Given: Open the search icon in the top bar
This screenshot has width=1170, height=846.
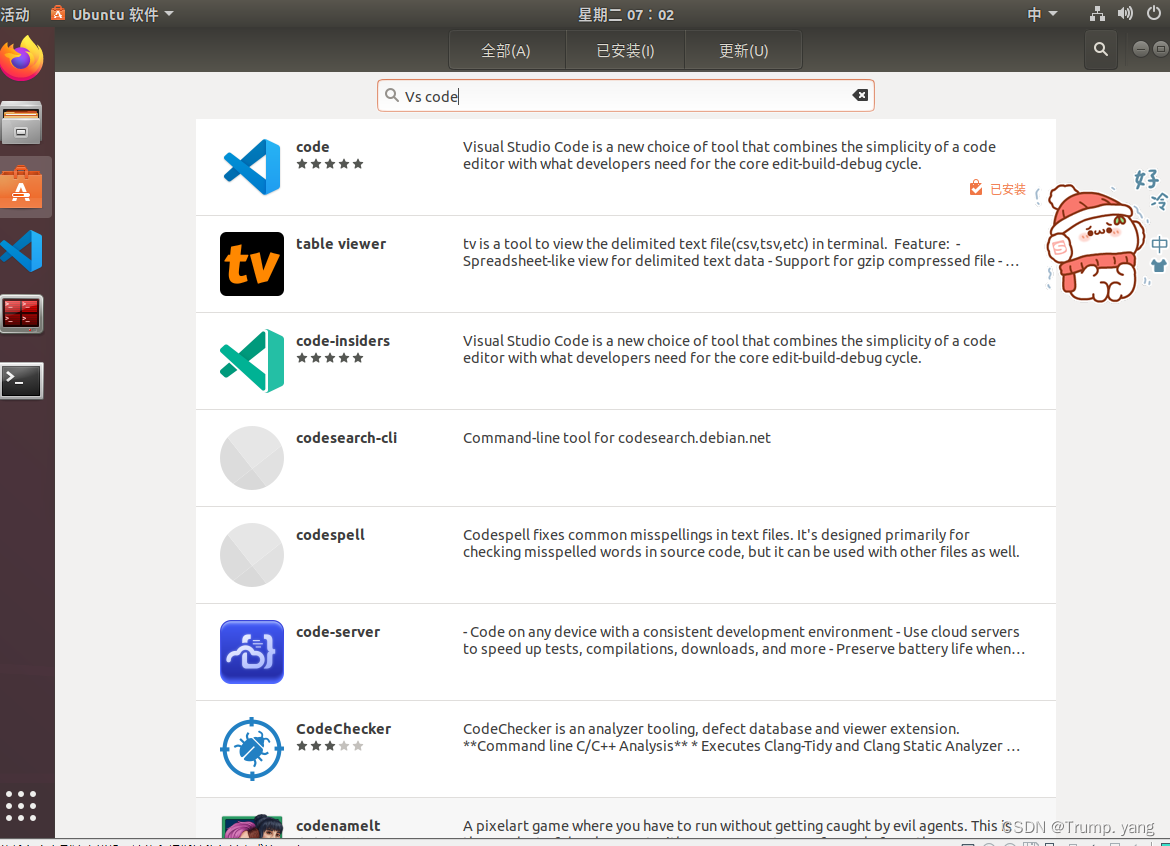Looking at the screenshot, I should click(1100, 49).
